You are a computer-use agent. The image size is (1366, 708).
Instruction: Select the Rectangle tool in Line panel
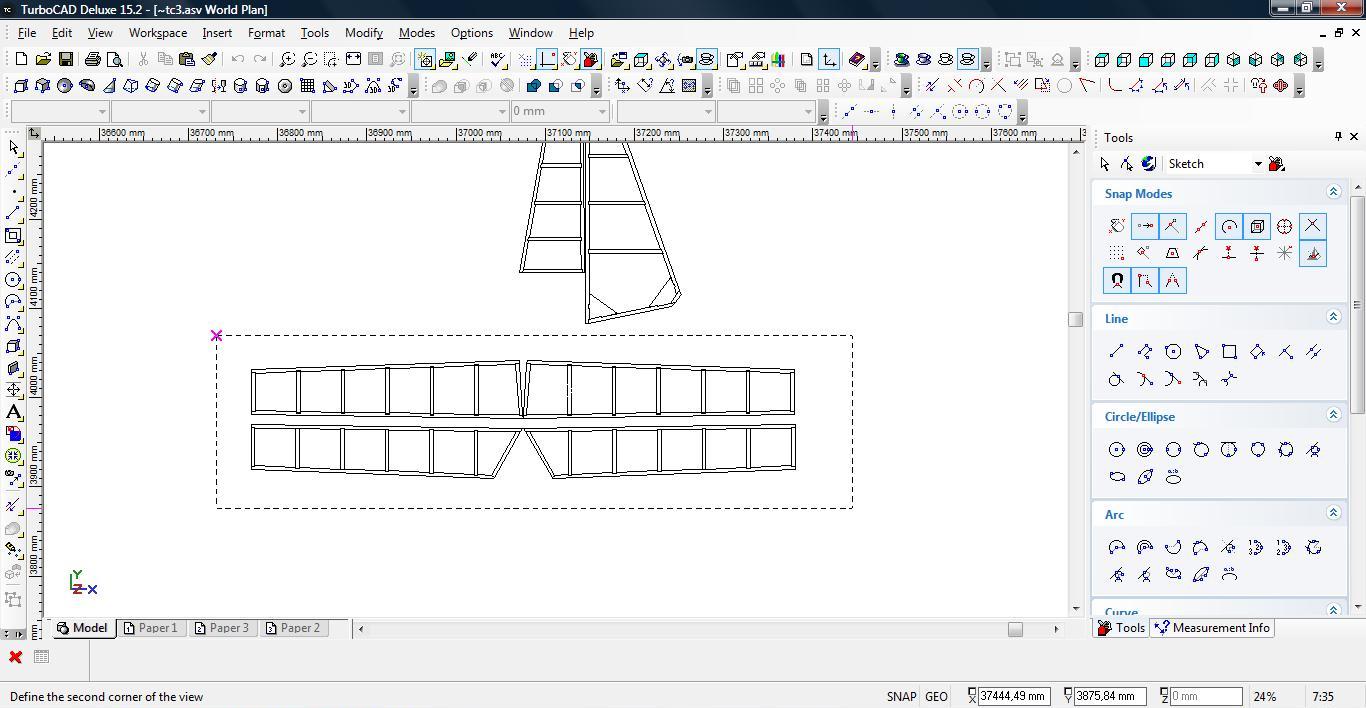pos(1229,351)
